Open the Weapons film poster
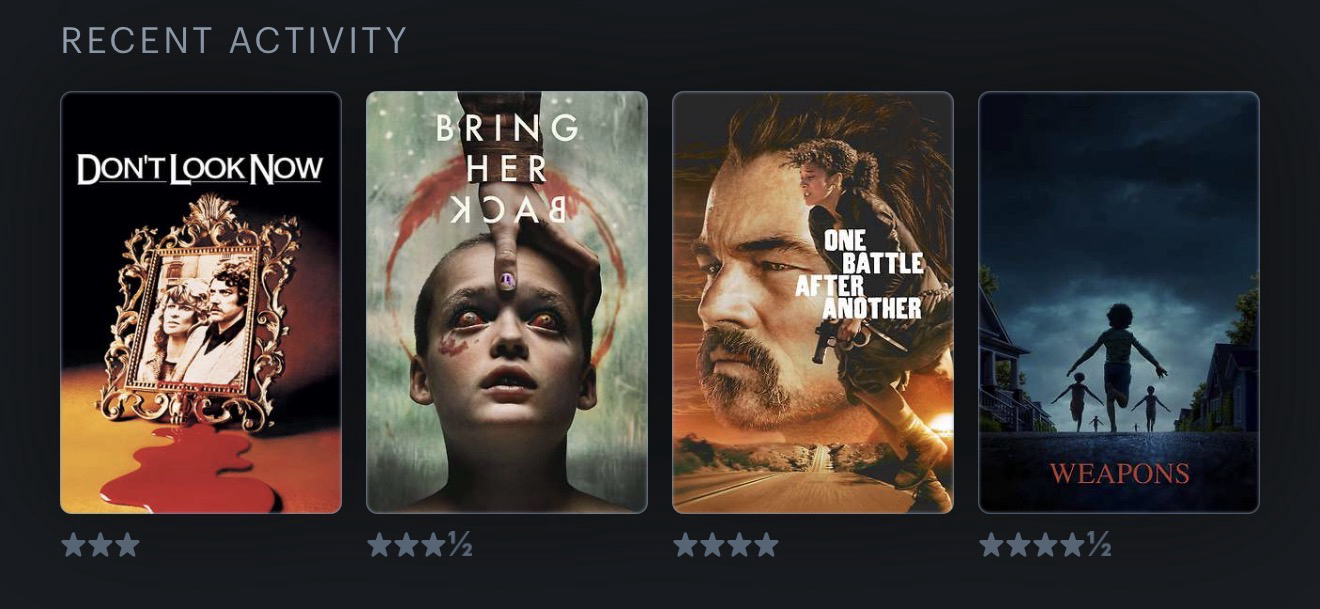Image resolution: width=1320 pixels, height=609 pixels. pyautogui.click(x=1119, y=302)
